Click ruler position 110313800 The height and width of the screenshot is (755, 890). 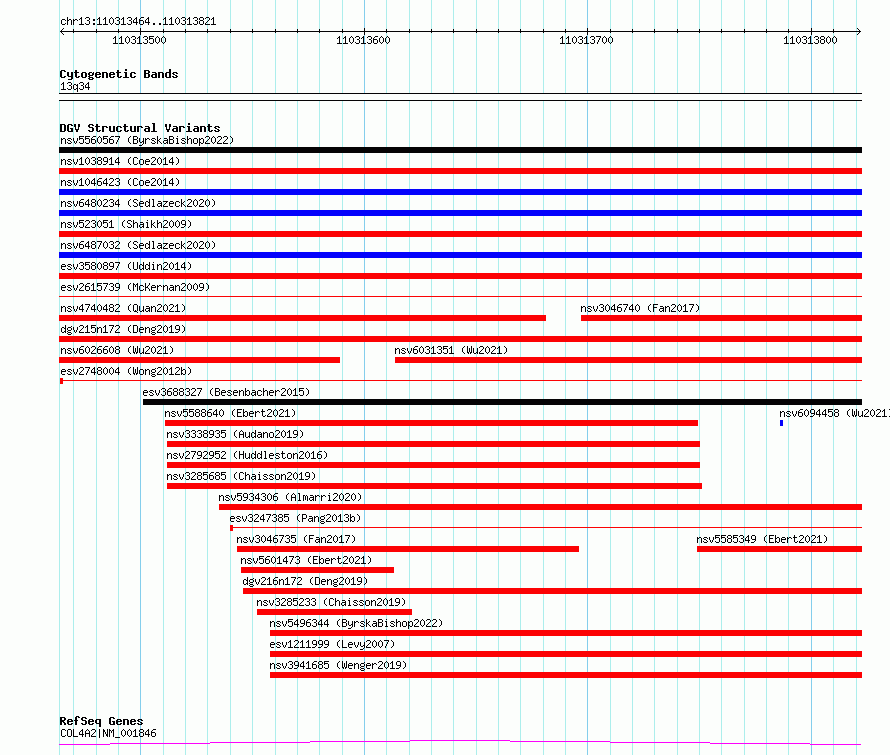(x=810, y=40)
